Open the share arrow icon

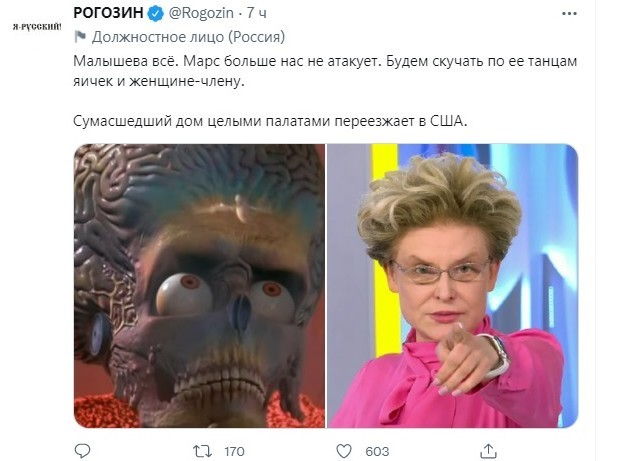click(488, 451)
